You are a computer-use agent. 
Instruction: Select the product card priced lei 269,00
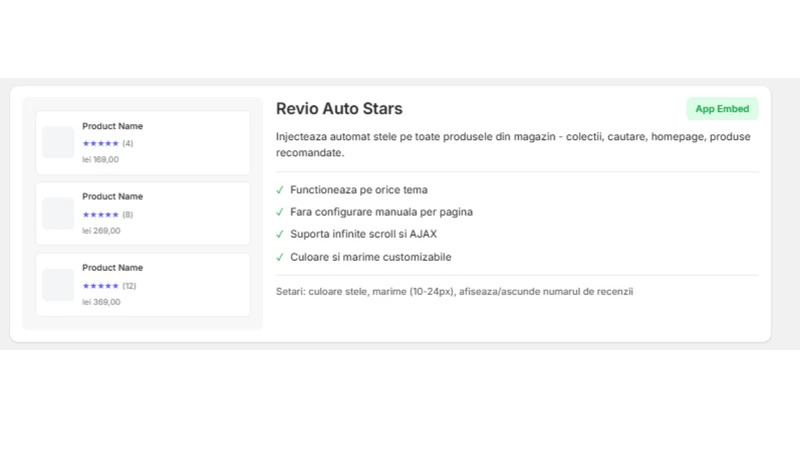143,214
